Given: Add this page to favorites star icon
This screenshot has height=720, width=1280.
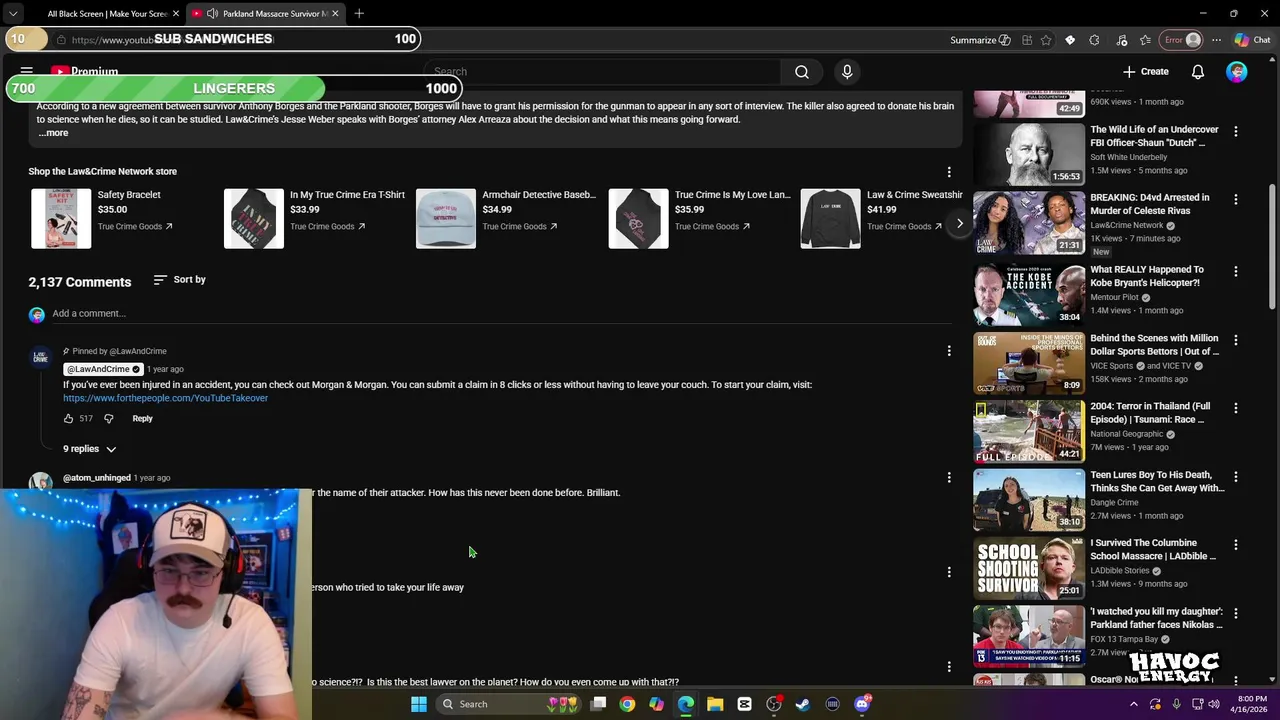Looking at the screenshot, I should [x=1046, y=40].
